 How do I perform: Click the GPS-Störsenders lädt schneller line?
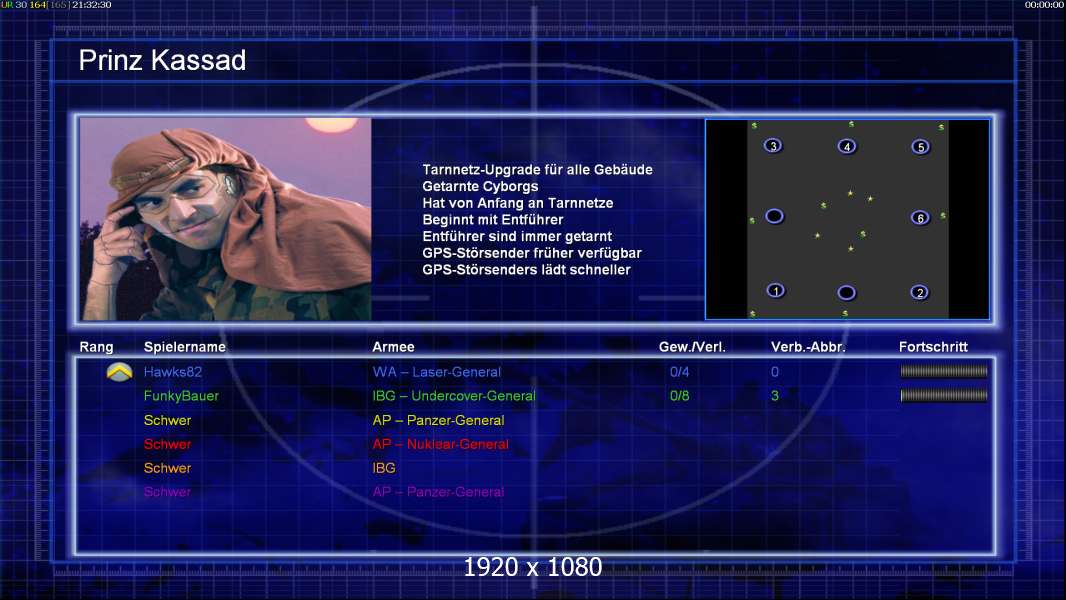click(526, 270)
